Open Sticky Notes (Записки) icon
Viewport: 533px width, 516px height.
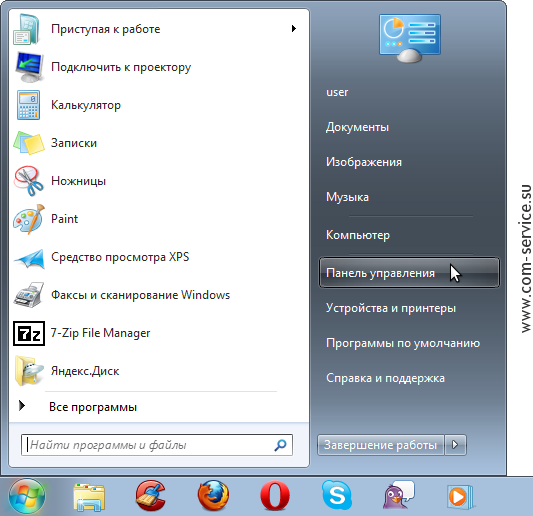29,143
